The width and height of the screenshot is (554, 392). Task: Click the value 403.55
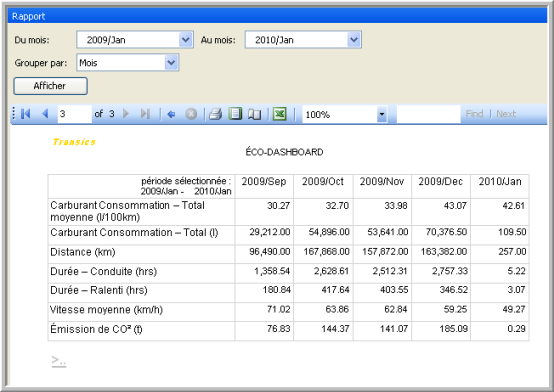point(394,290)
